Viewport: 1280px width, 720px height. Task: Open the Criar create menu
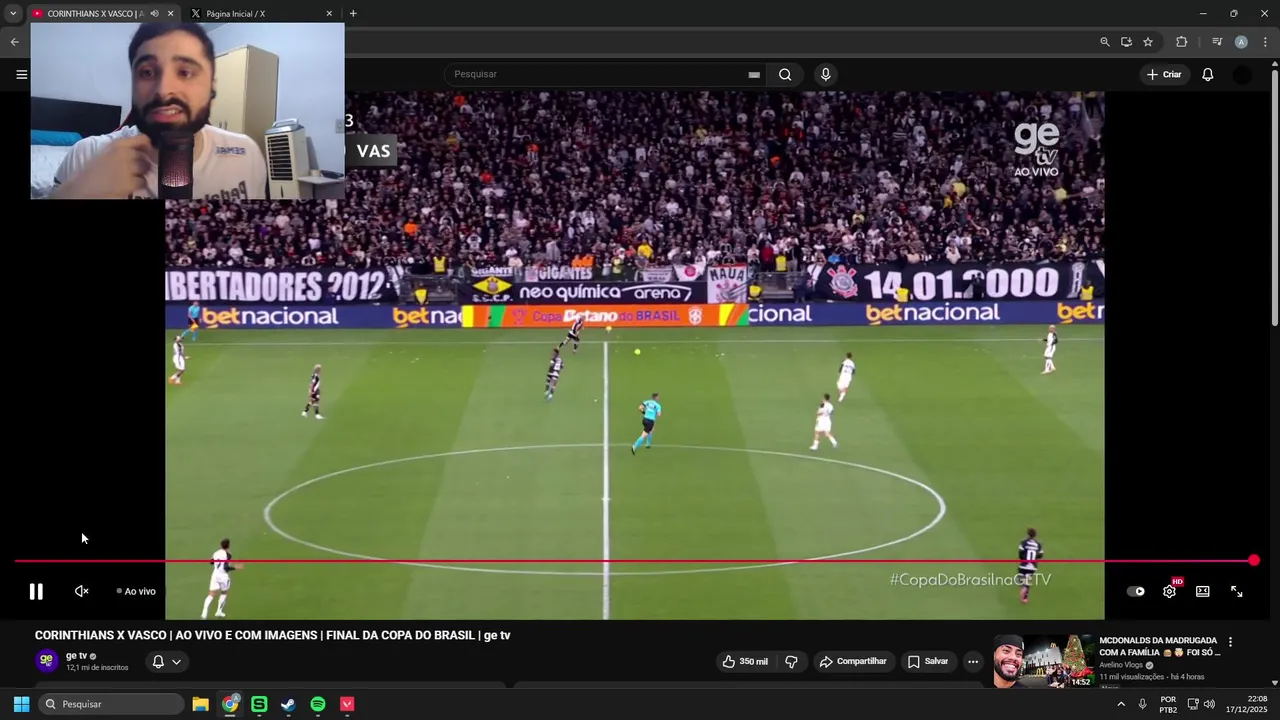click(1164, 74)
